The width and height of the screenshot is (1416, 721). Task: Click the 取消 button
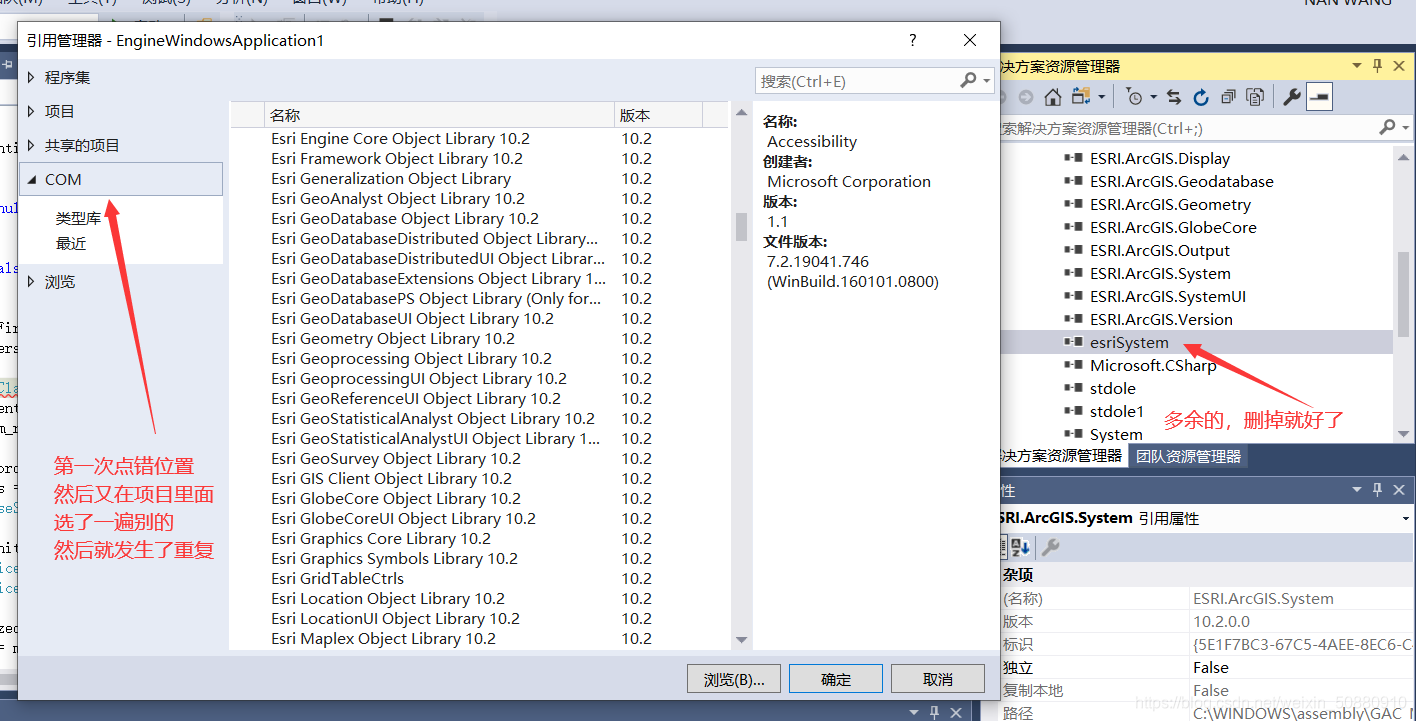click(x=938, y=679)
